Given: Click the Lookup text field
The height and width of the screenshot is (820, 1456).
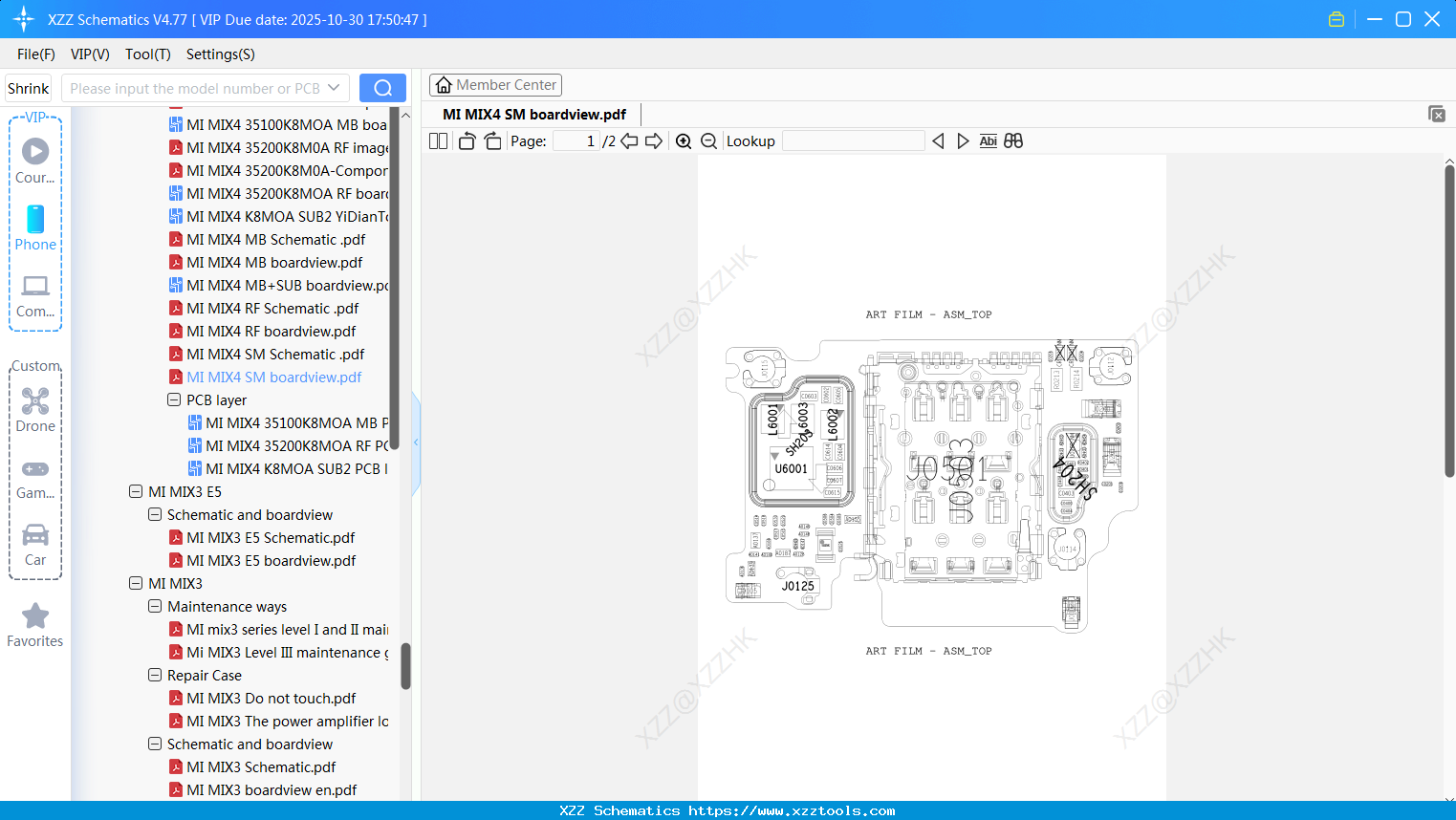Looking at the screenshot, I should pos(853,141).
